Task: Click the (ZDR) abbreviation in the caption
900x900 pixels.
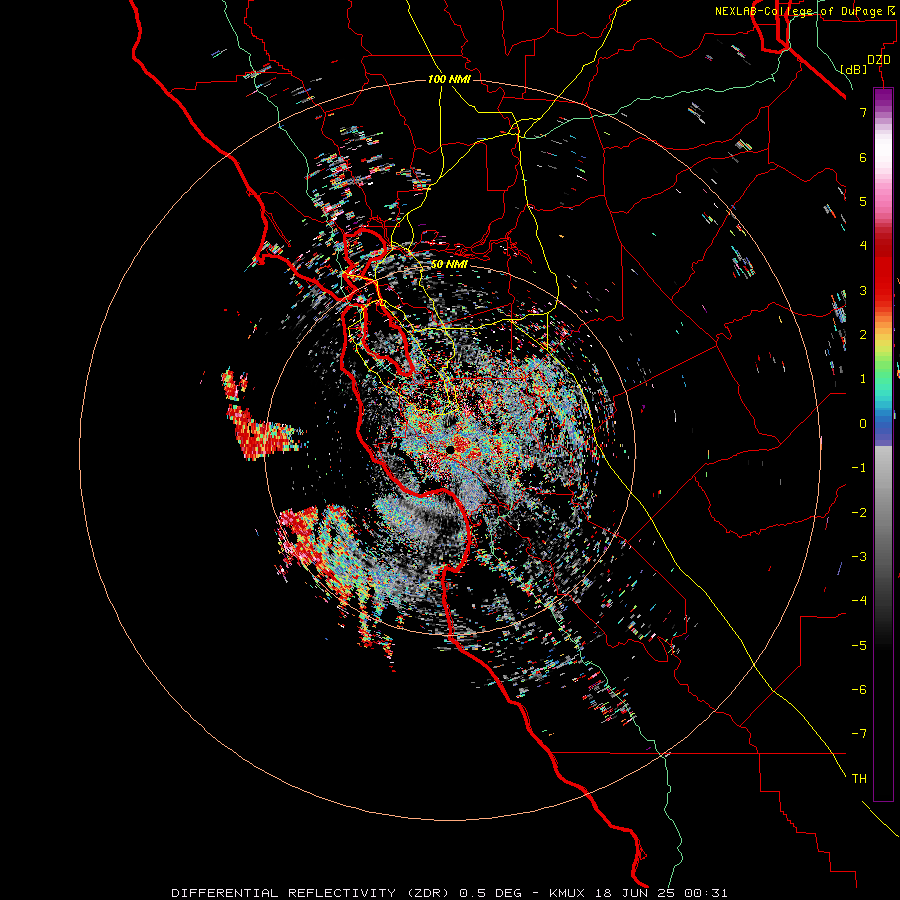Action: coord(428,893)
